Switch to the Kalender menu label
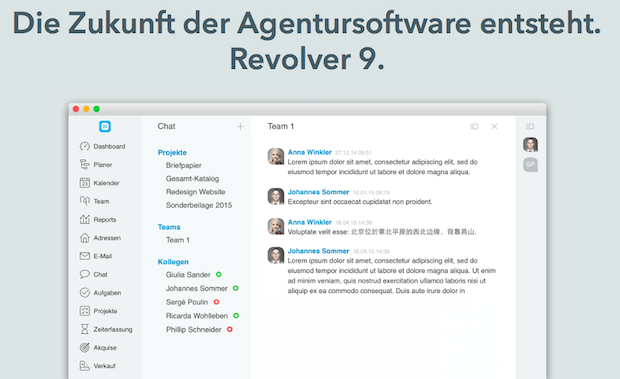The image size is (620, 379). (106, 183)
